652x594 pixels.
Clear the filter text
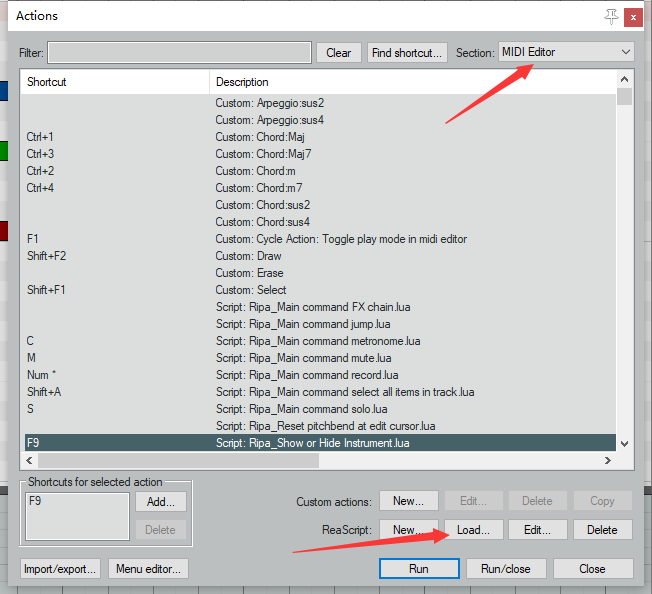pos(338,53)
